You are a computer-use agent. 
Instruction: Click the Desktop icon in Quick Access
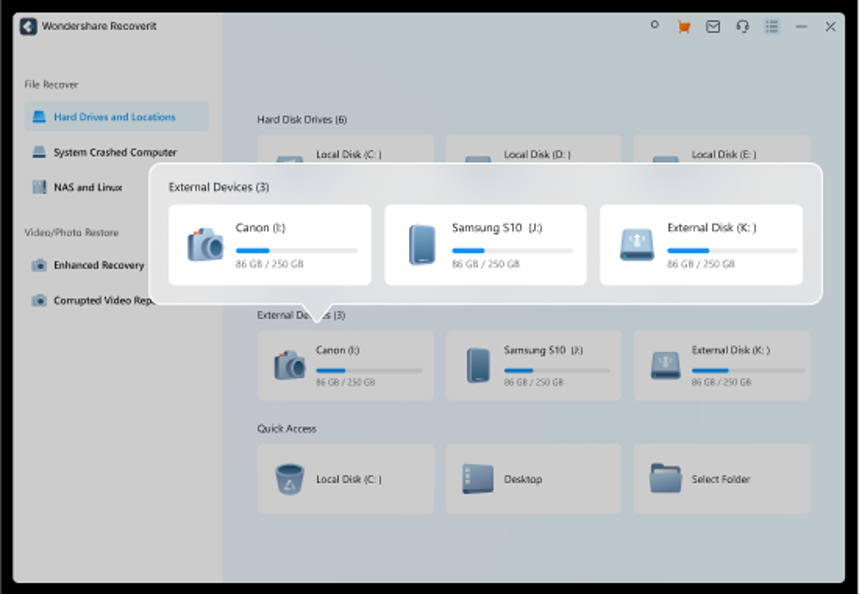[478, 479]
